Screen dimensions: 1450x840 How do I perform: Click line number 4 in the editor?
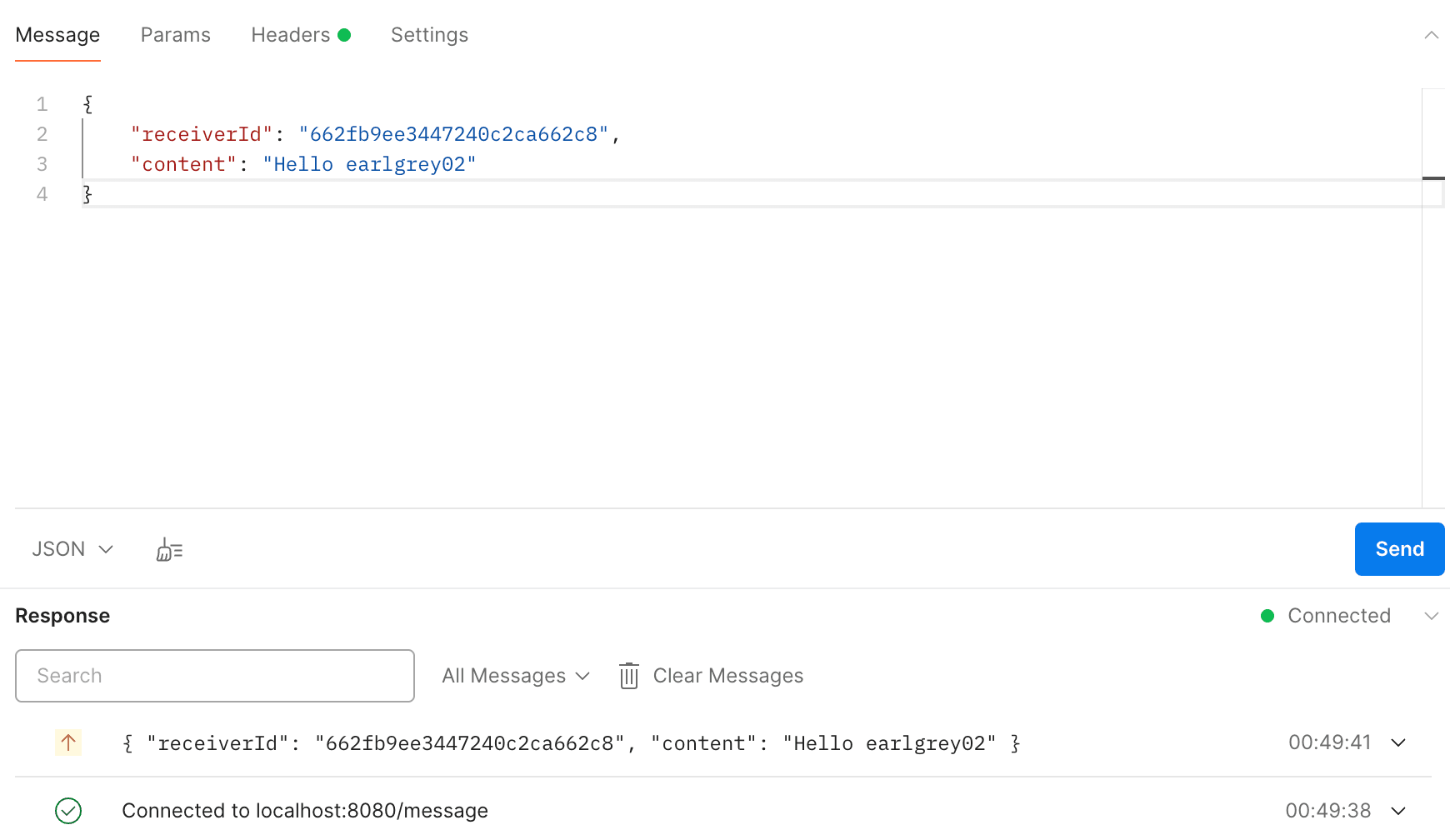point(42,194)
